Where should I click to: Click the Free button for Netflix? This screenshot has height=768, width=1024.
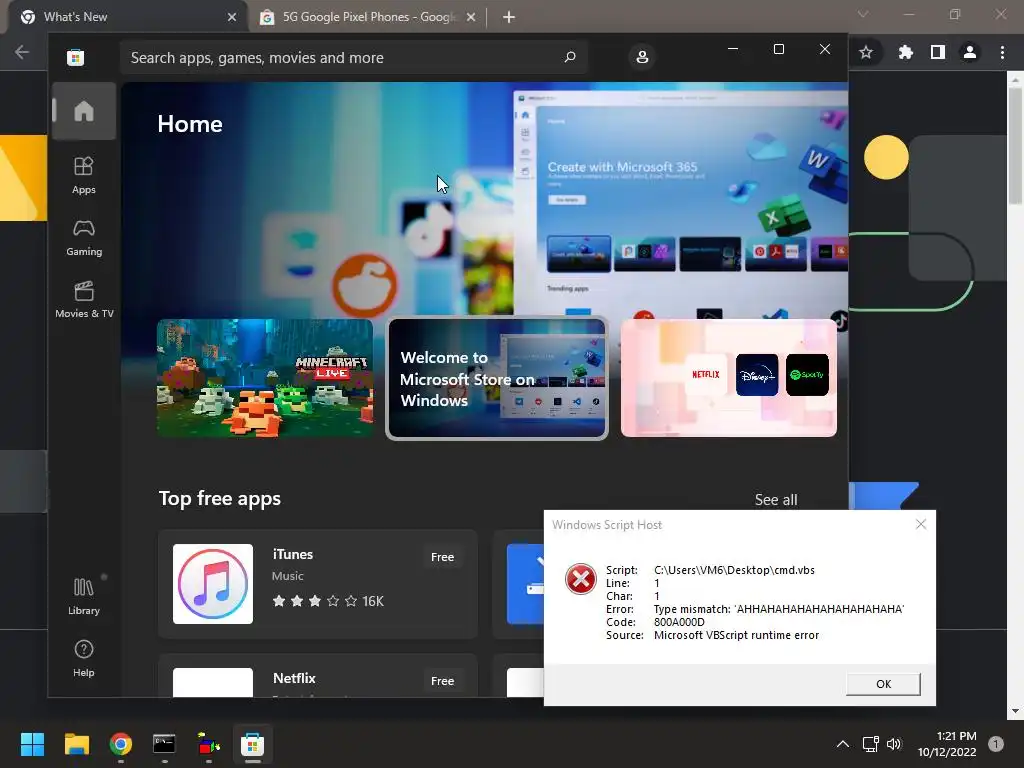[442, 680]
